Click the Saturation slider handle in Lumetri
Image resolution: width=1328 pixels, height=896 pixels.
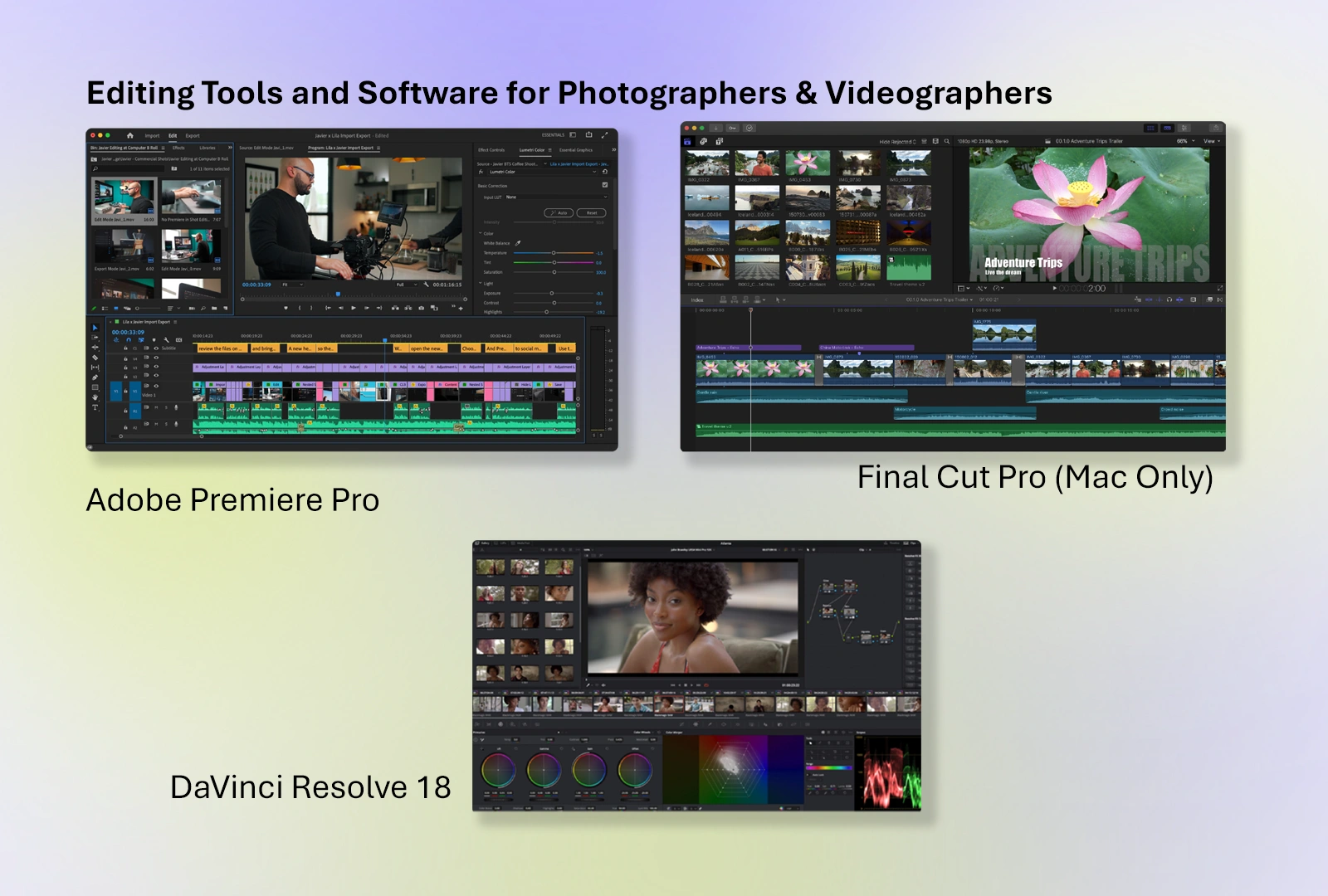[554, 272]
